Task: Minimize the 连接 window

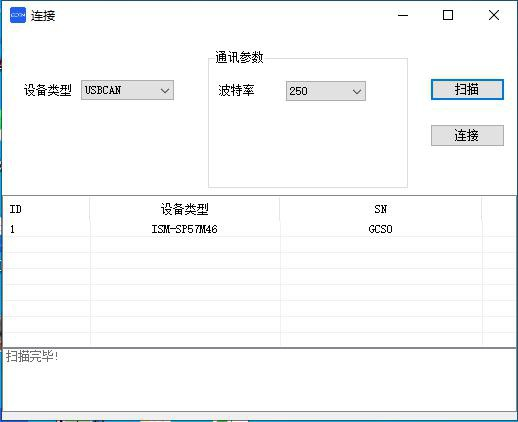Action: 403,15
